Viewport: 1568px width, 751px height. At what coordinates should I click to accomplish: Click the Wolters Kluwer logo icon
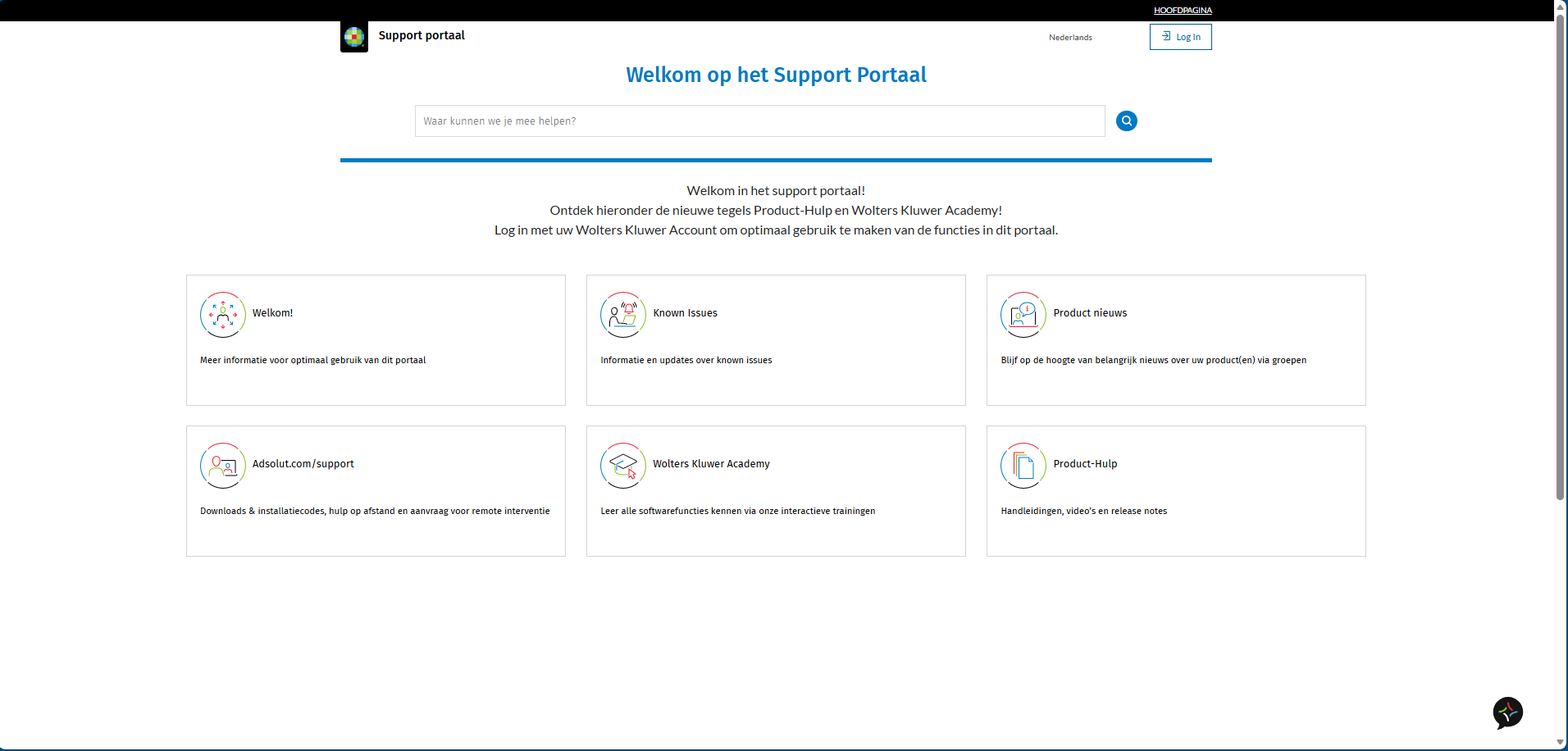click(354, 37)
